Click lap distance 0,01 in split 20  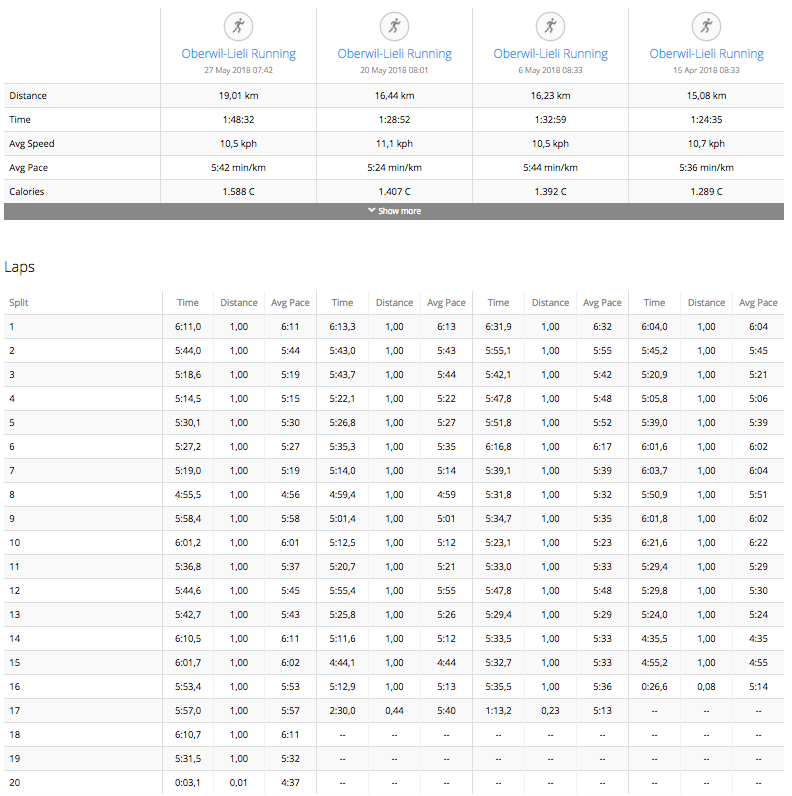click(x=239, y=783)
